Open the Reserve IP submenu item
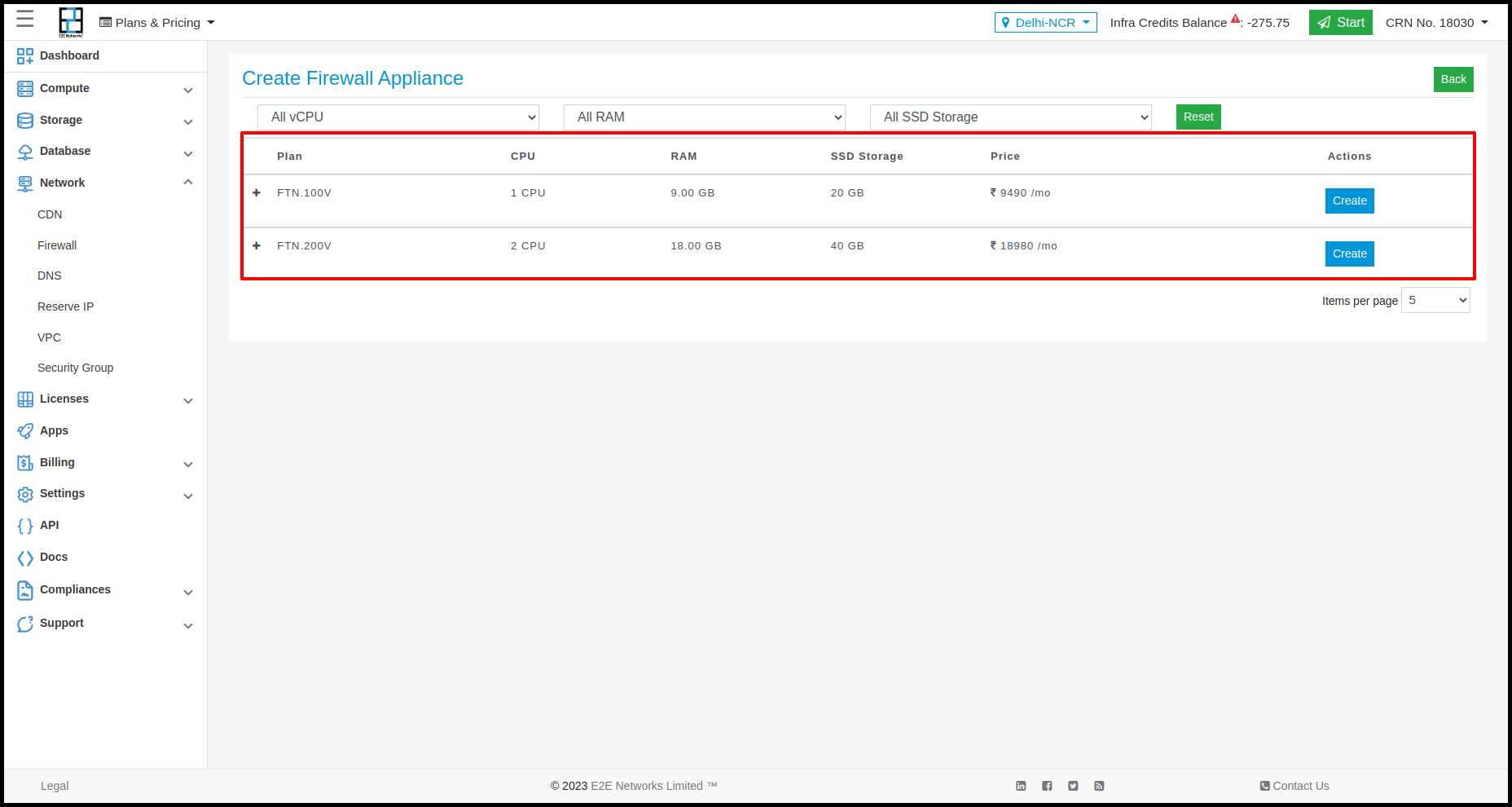The image size is (1512, 807). click(x=65, y=306)
